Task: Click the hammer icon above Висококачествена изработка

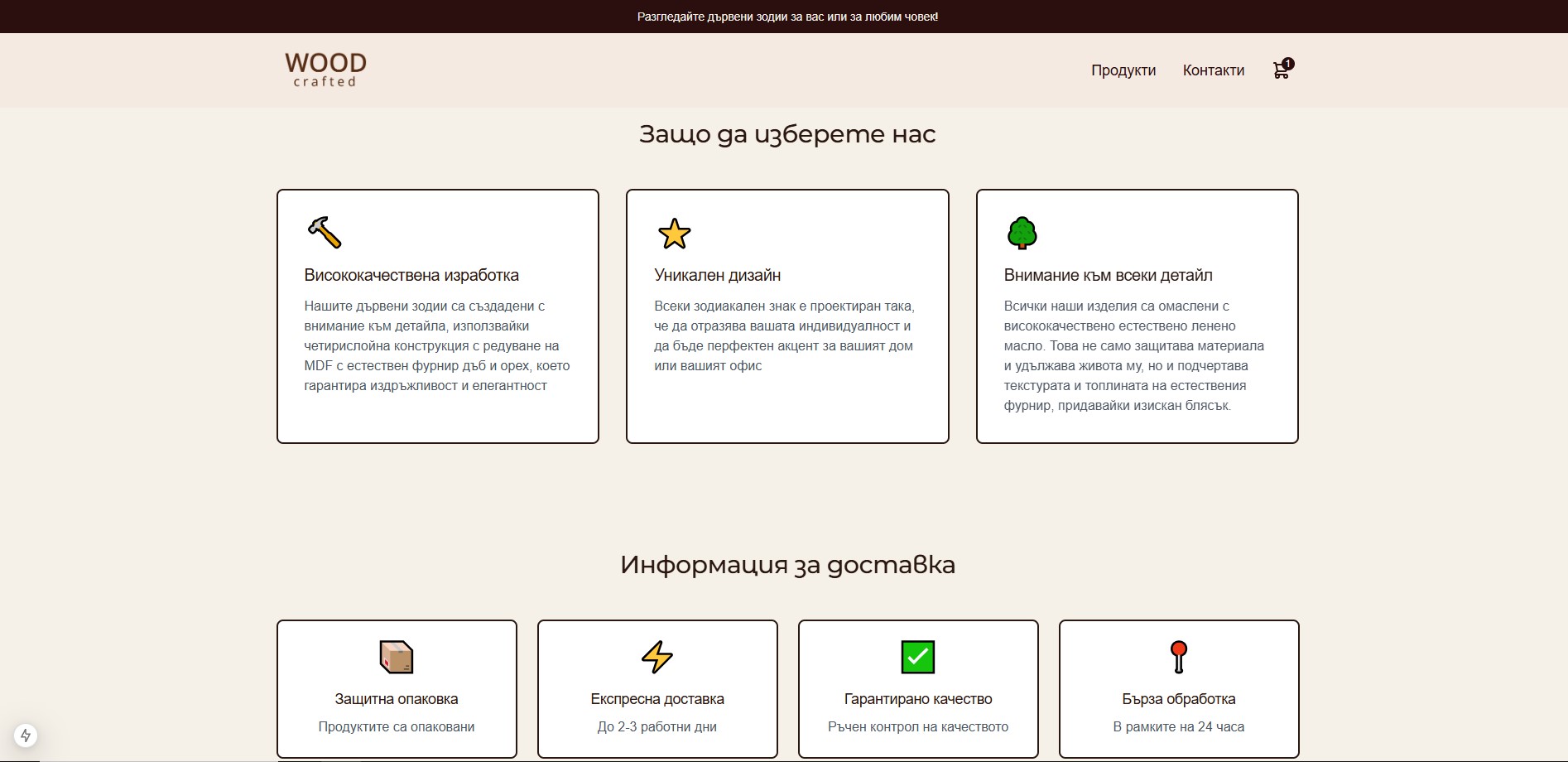Action: (322, 232)
